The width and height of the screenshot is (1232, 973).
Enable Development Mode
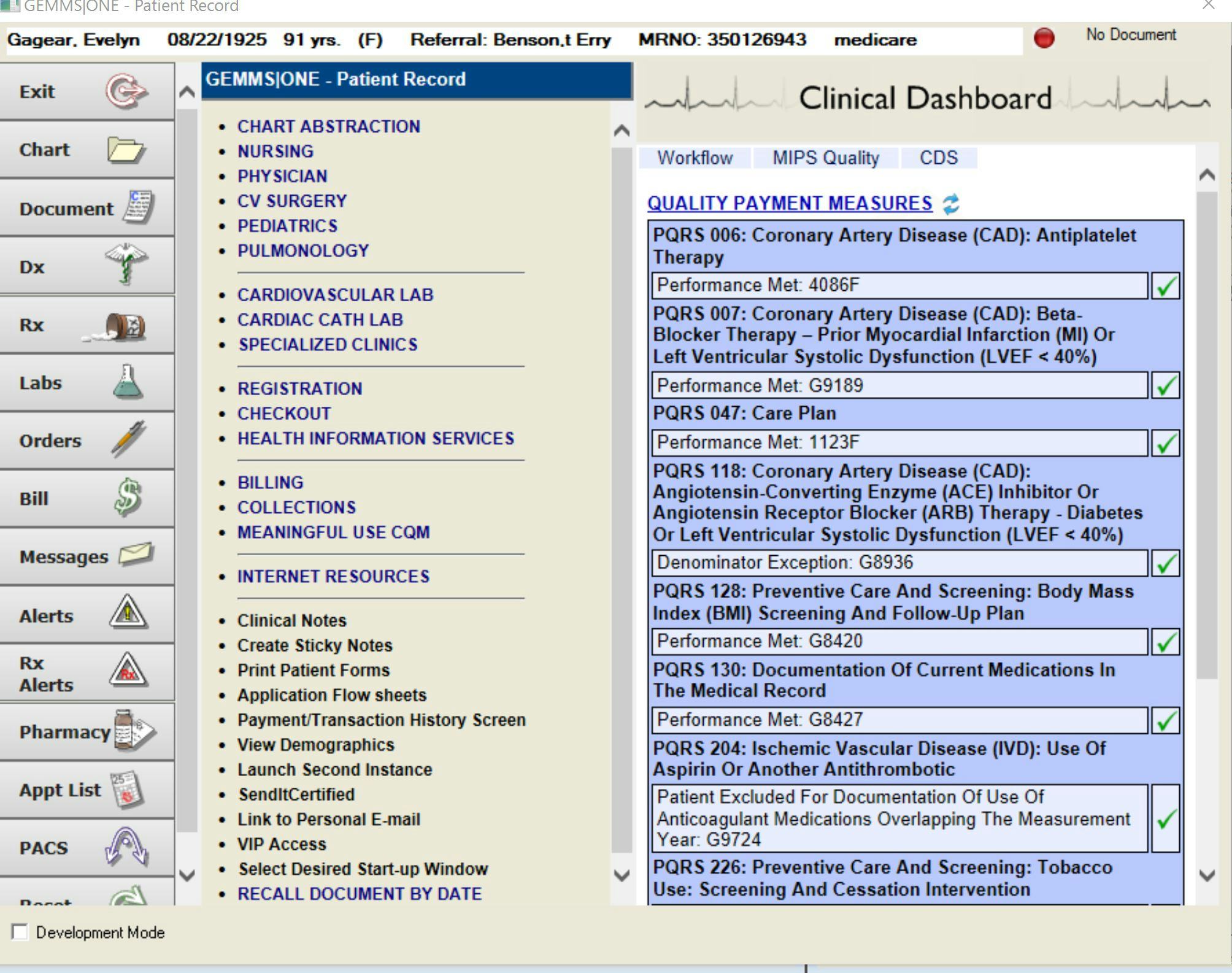(x=20, y=932)
